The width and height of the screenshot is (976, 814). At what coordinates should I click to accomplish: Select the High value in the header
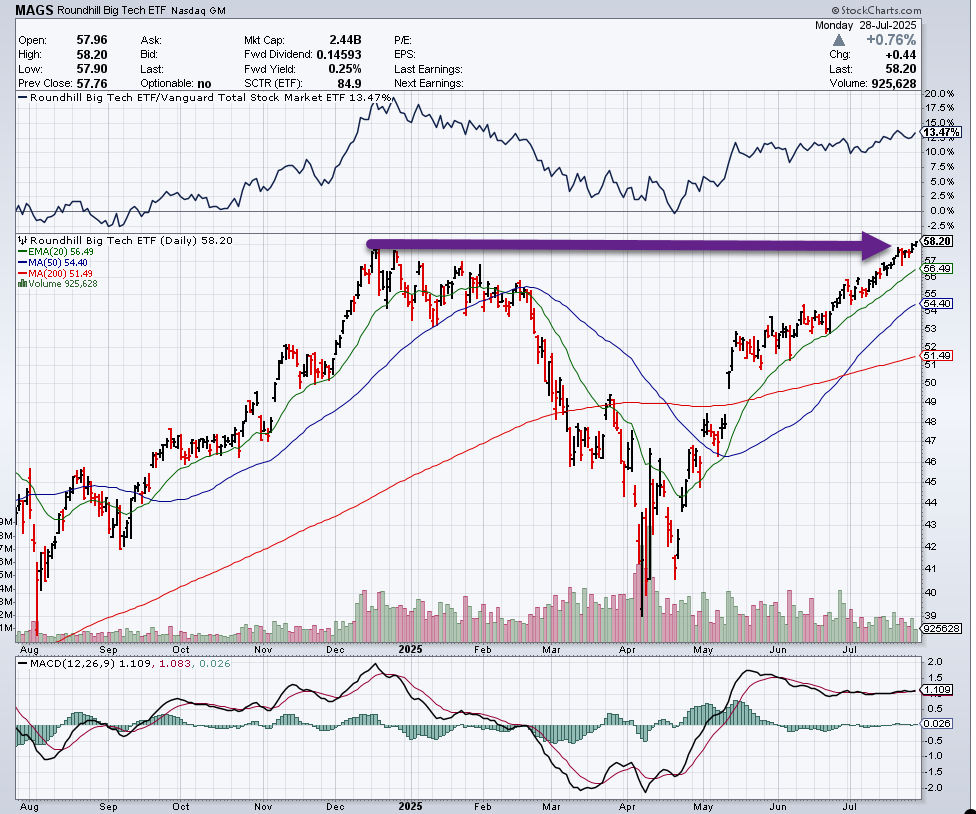(x=92, y=54)
